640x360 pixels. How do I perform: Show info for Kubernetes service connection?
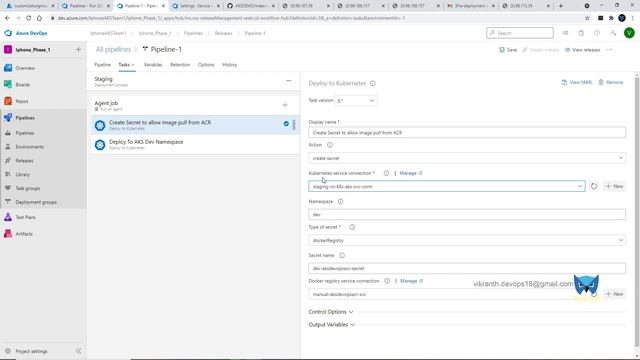tap(386, 173)
